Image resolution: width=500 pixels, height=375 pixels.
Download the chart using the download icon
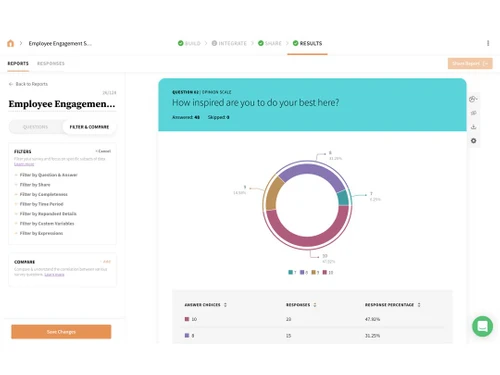click(x=473, y=127)
